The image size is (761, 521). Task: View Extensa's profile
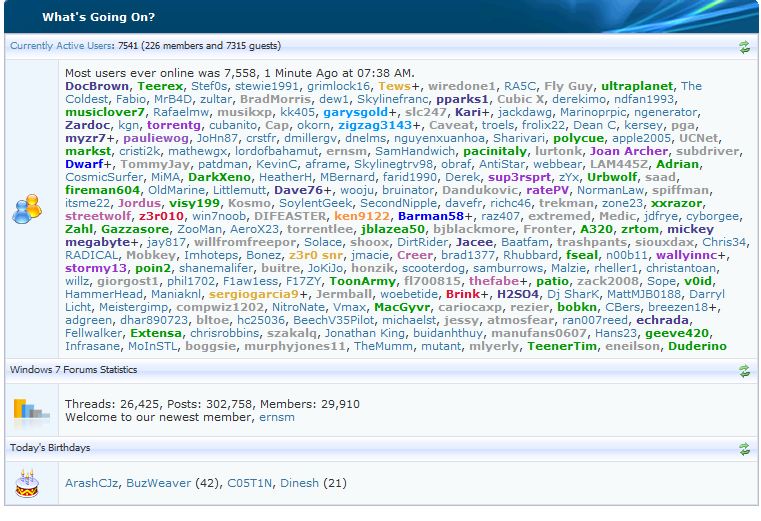156,333
